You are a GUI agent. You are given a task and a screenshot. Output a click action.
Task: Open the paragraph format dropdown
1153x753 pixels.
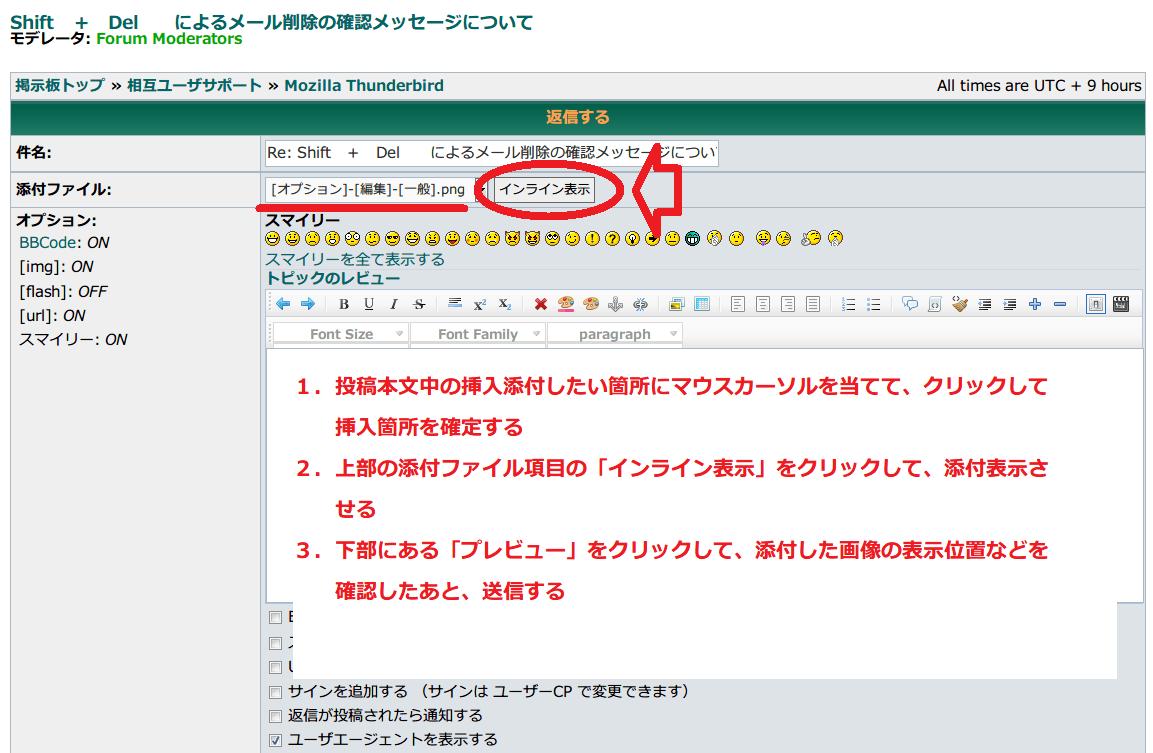pyautogui.click(x=615, y=334)
